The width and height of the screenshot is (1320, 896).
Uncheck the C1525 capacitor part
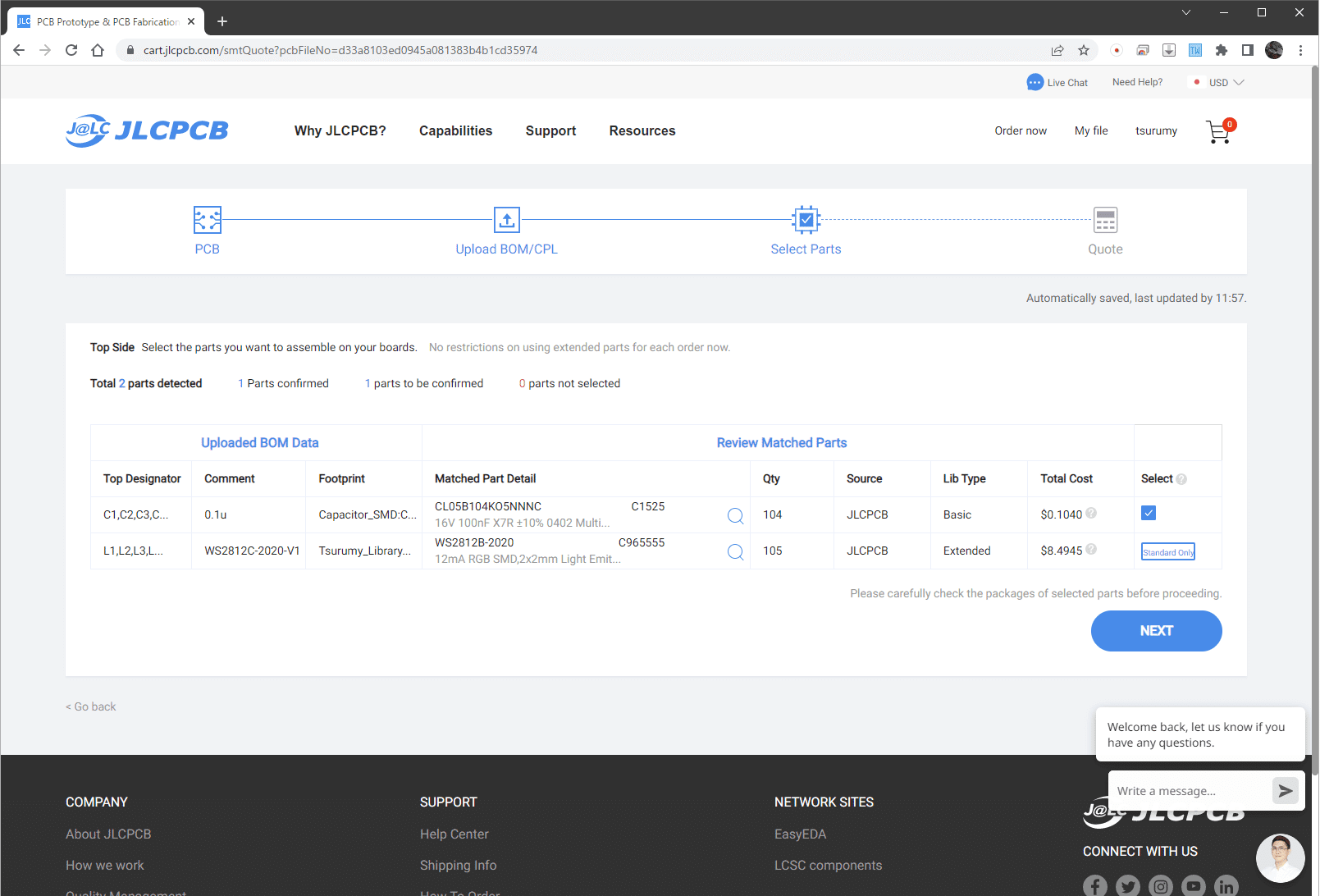[1149, 513]
